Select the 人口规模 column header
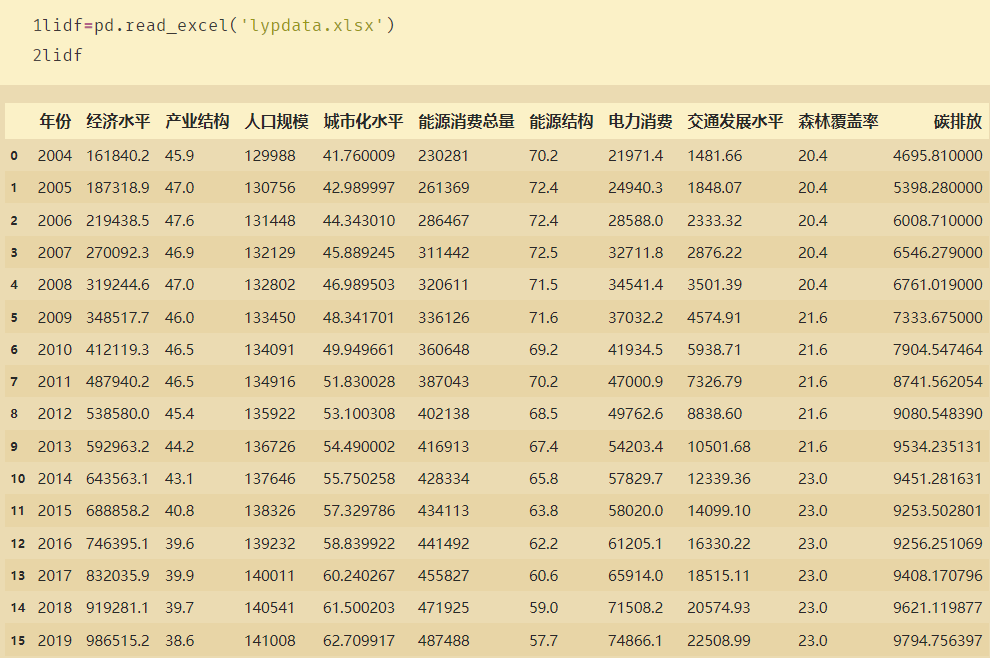This screenshot has width=990, height=658. coord(277,121)
